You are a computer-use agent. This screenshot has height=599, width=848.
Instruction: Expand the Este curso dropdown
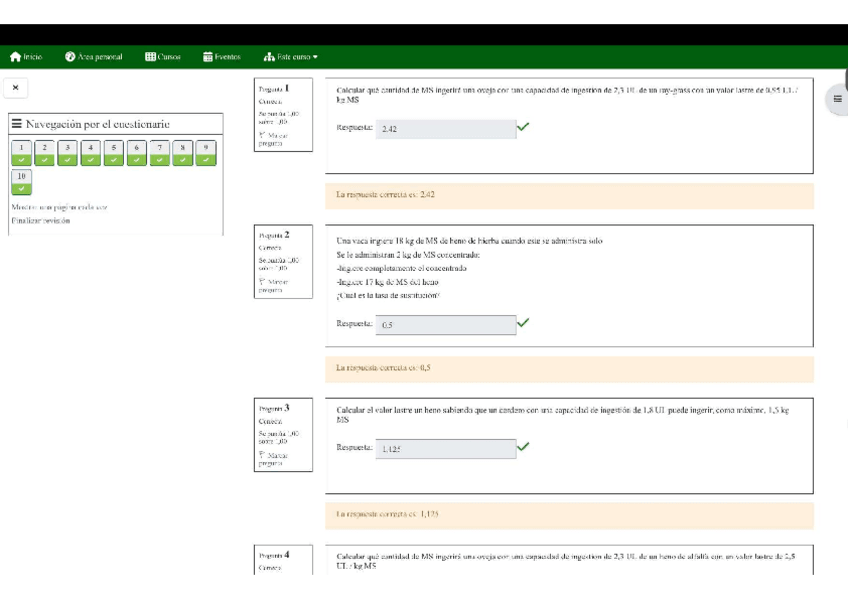[x=291, y=57]
